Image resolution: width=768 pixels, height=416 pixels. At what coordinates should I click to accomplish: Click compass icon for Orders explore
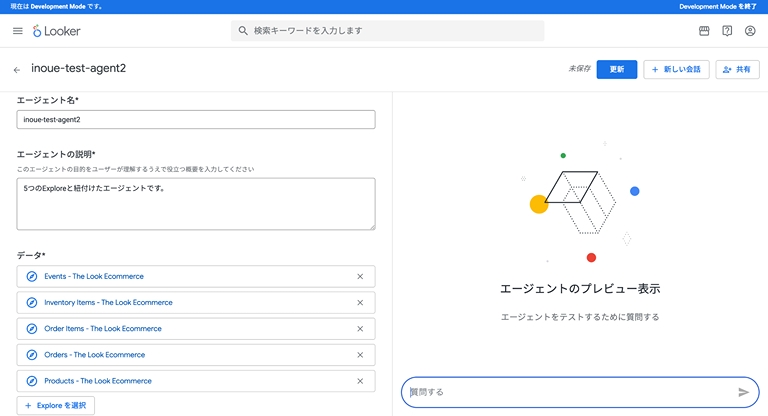[x=32, y=355]
